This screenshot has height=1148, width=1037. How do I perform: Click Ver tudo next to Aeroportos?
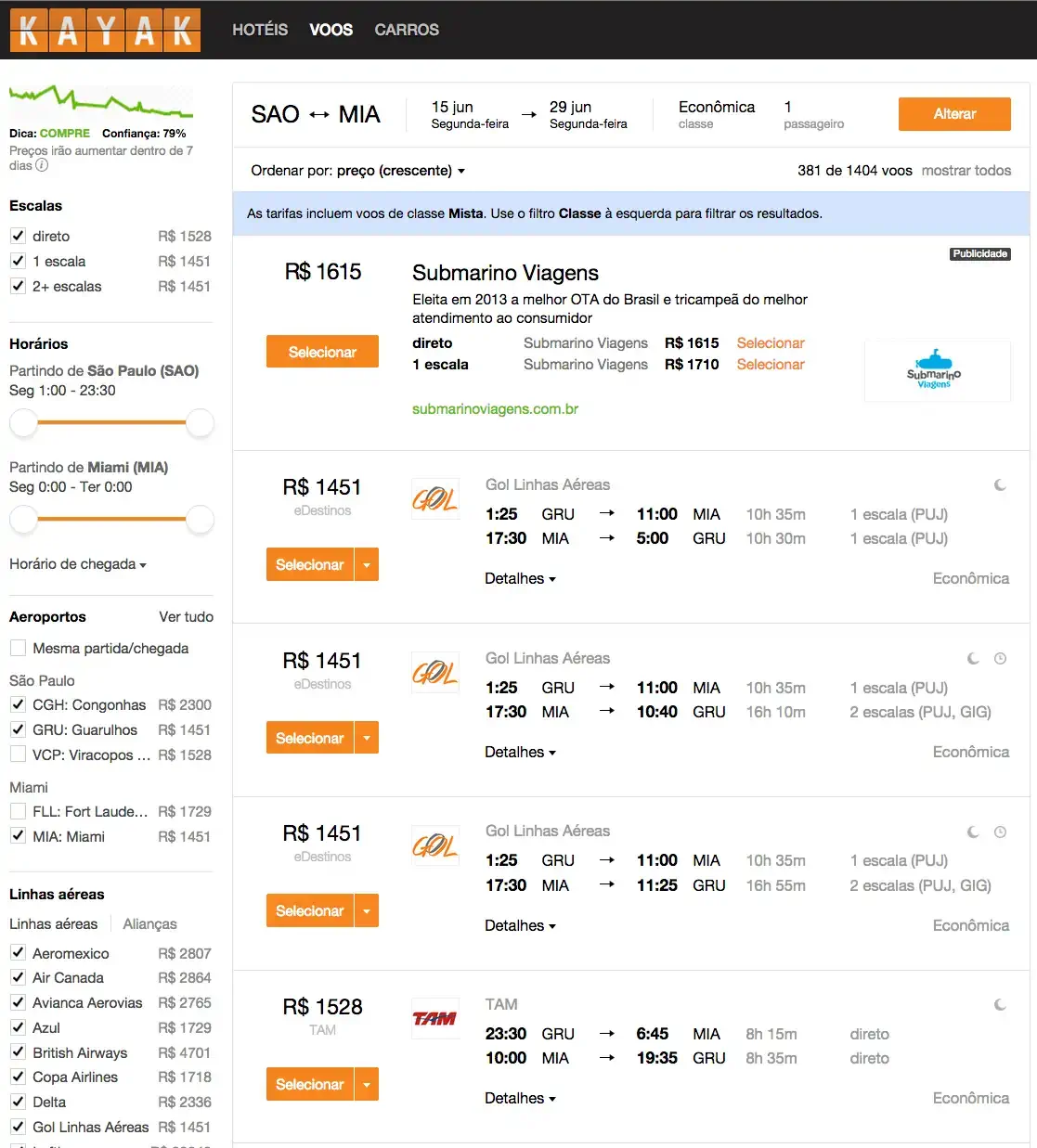point(186,616)
